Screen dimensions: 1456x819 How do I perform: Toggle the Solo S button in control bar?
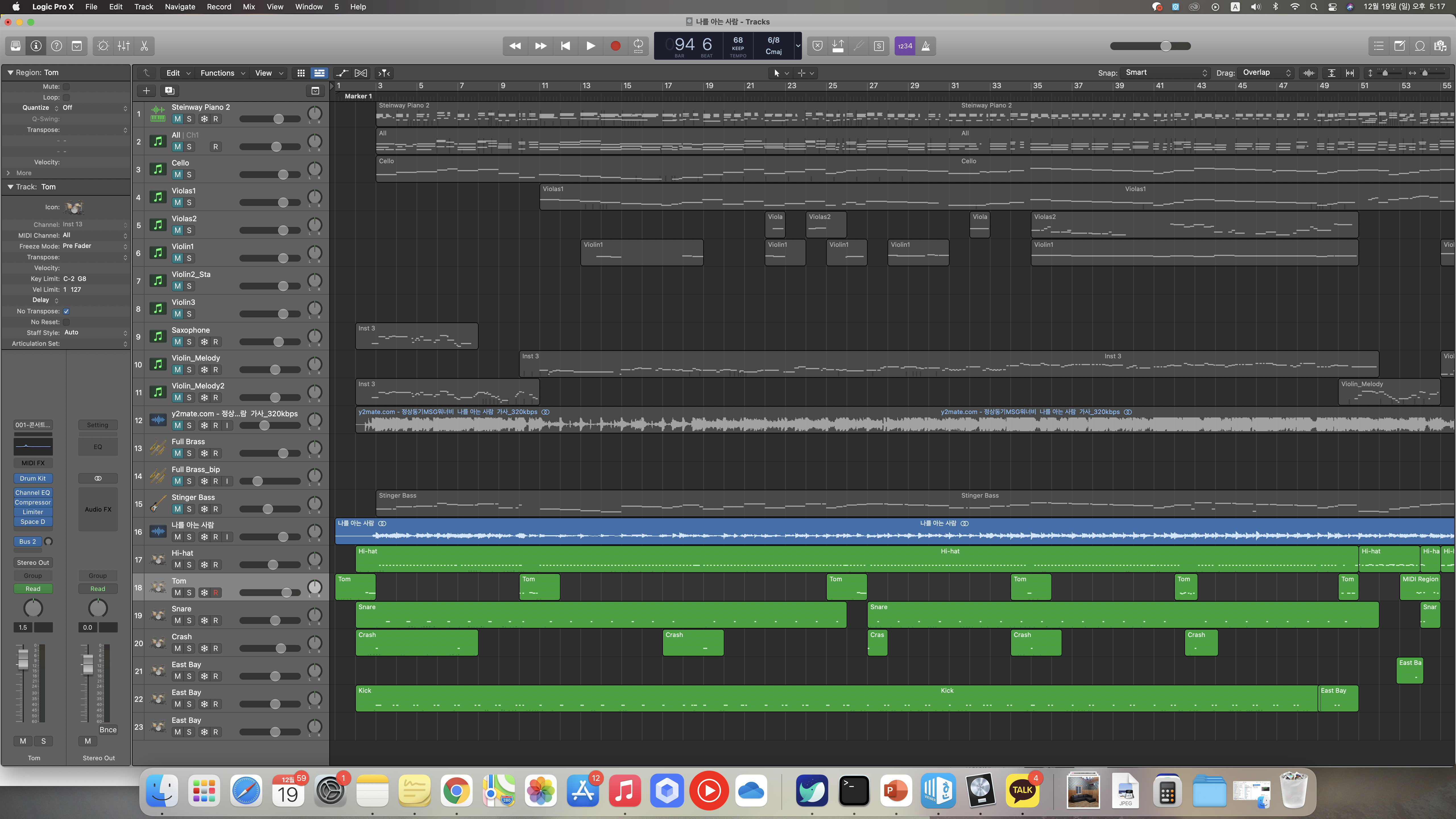point(879,46)
